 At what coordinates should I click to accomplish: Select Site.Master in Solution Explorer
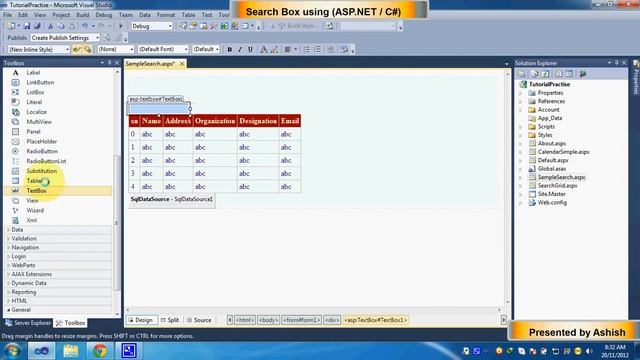551,194
